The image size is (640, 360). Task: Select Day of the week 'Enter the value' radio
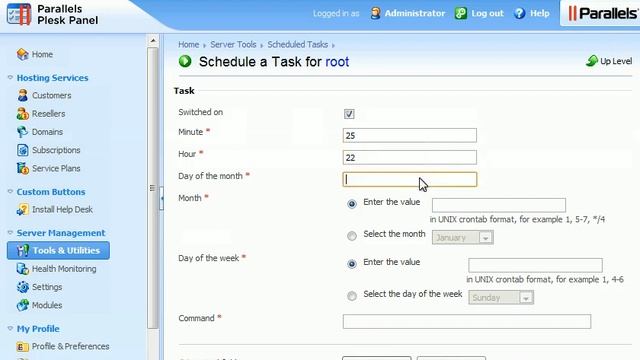point(351,264)
